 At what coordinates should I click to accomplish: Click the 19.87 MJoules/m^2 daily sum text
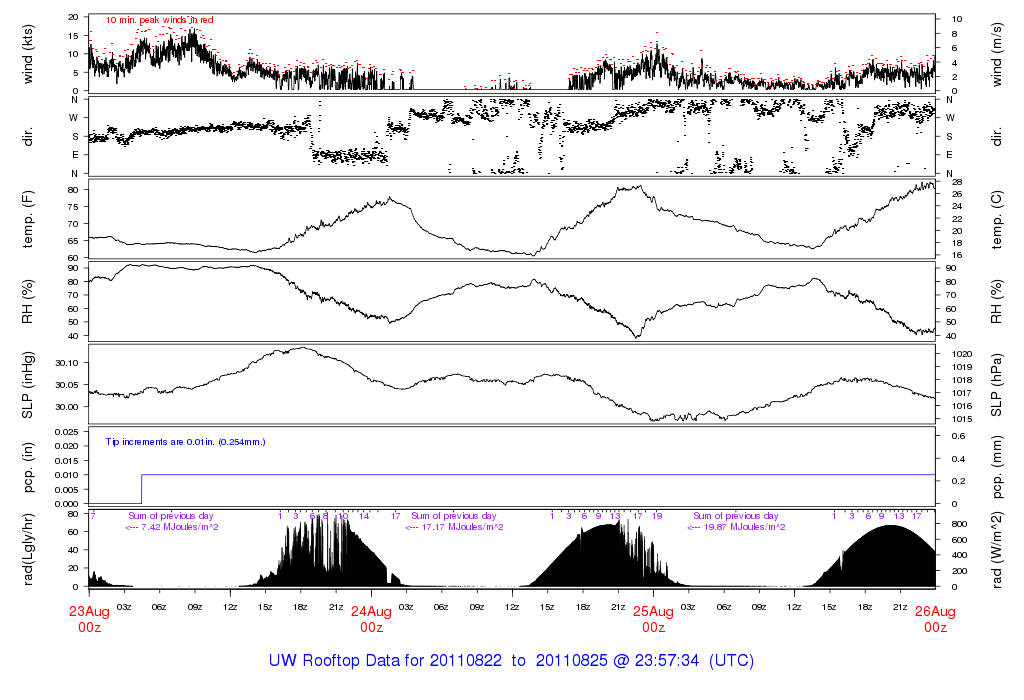click(735, 526)
